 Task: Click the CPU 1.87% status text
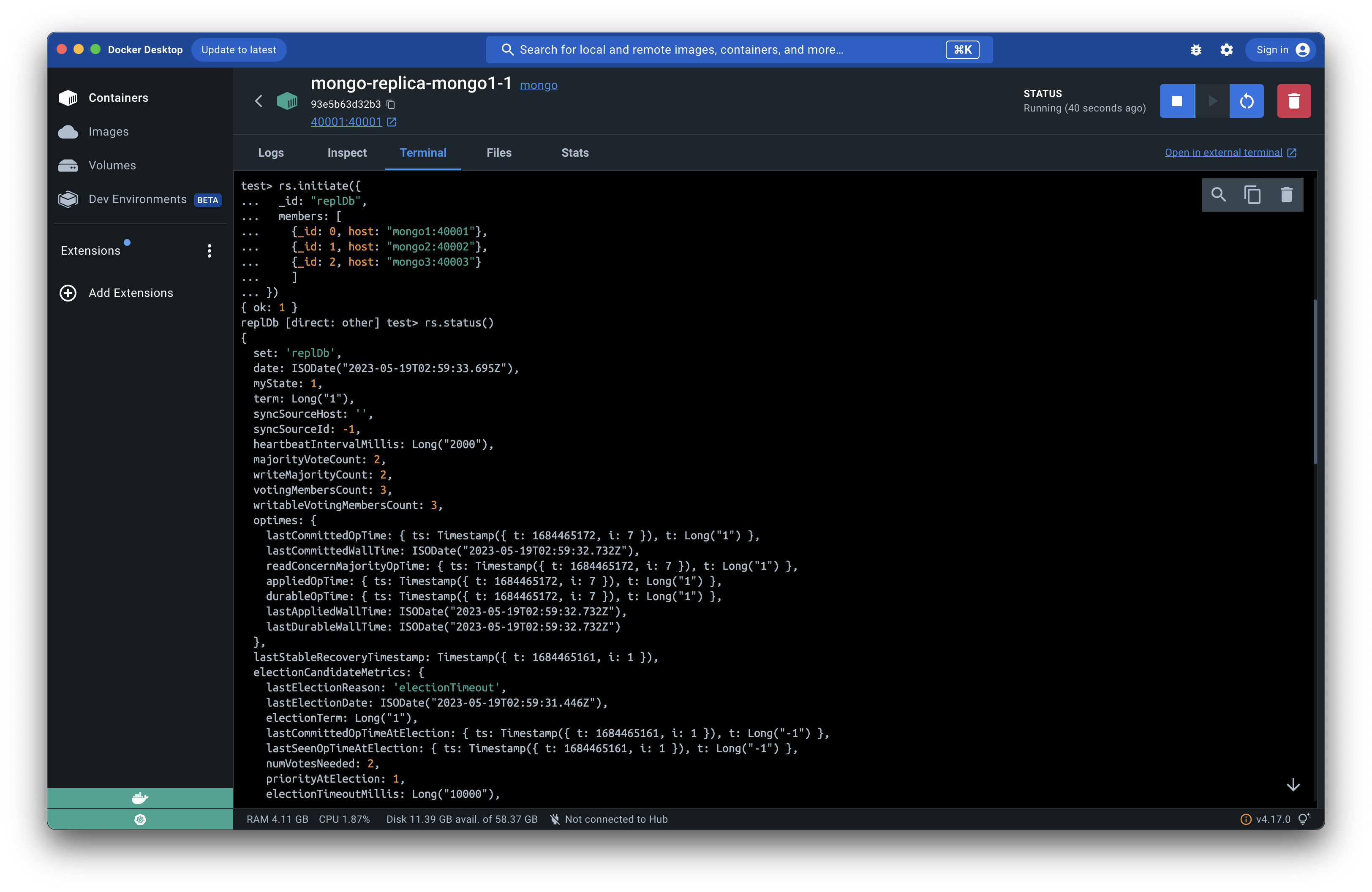344,819
